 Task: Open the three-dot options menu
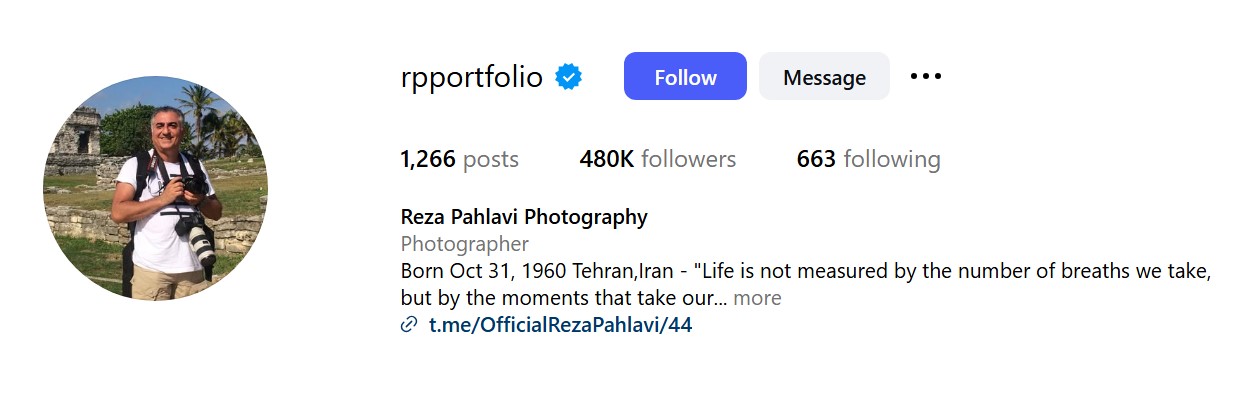click(926, 76)
